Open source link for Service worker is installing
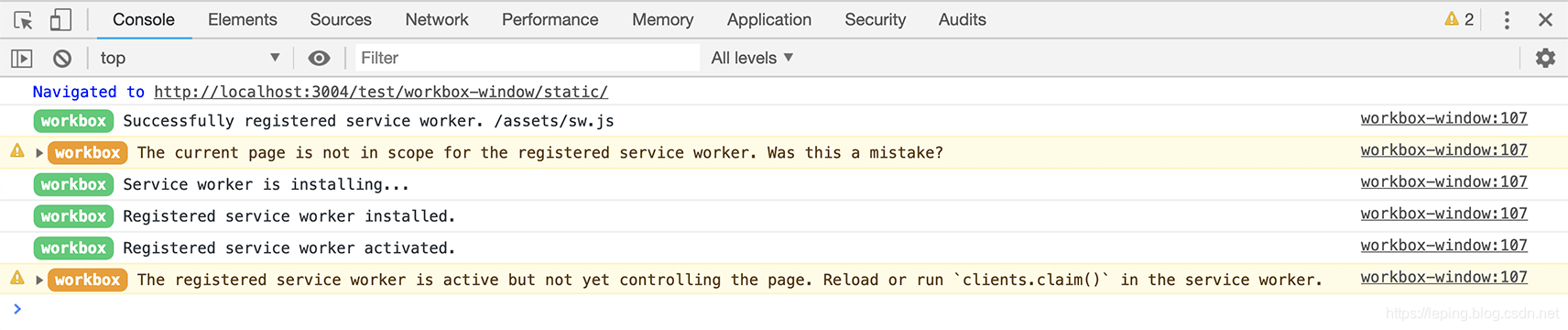This screenshot has height=330, width=1568. [1444, 181]
